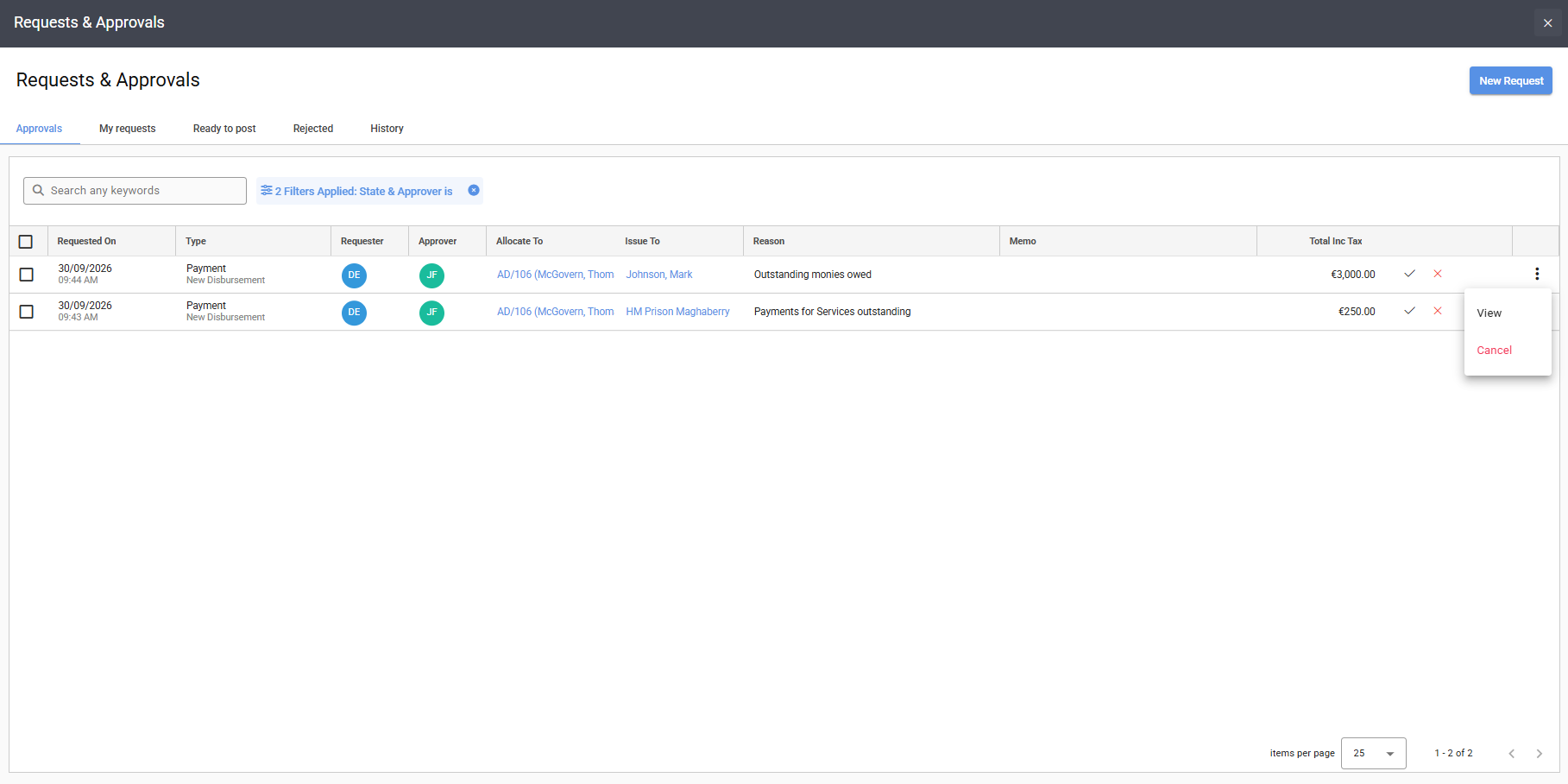Screen dimensions: 1568x784
Task: Click the 30/09/2026 09:44 AM date cell
Action: click(85, 274)
